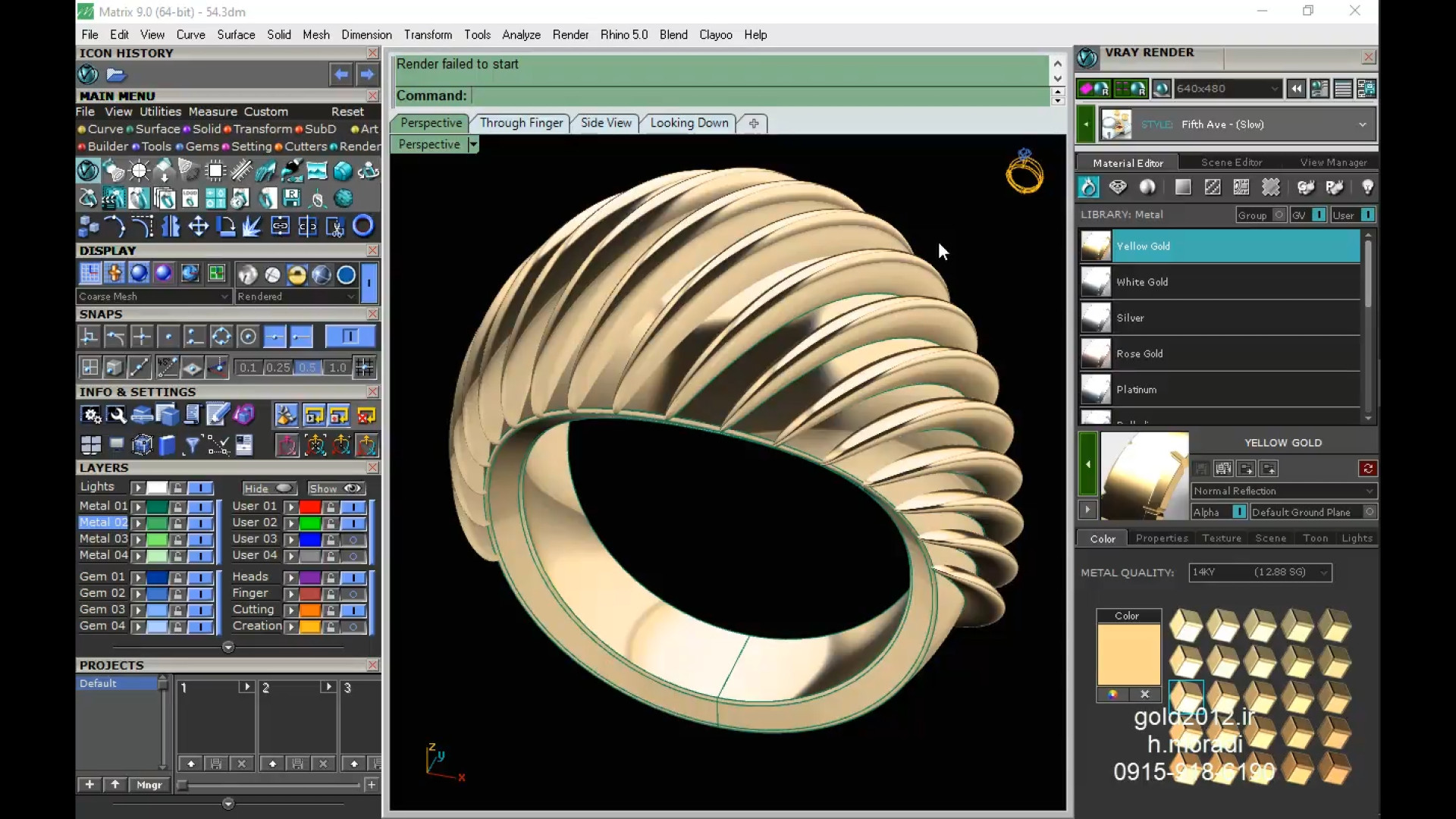Image resolution: width=1456 pixels, height=819 pixels.
Task: Select the move arrows transform tool
Action: point(198,226)
